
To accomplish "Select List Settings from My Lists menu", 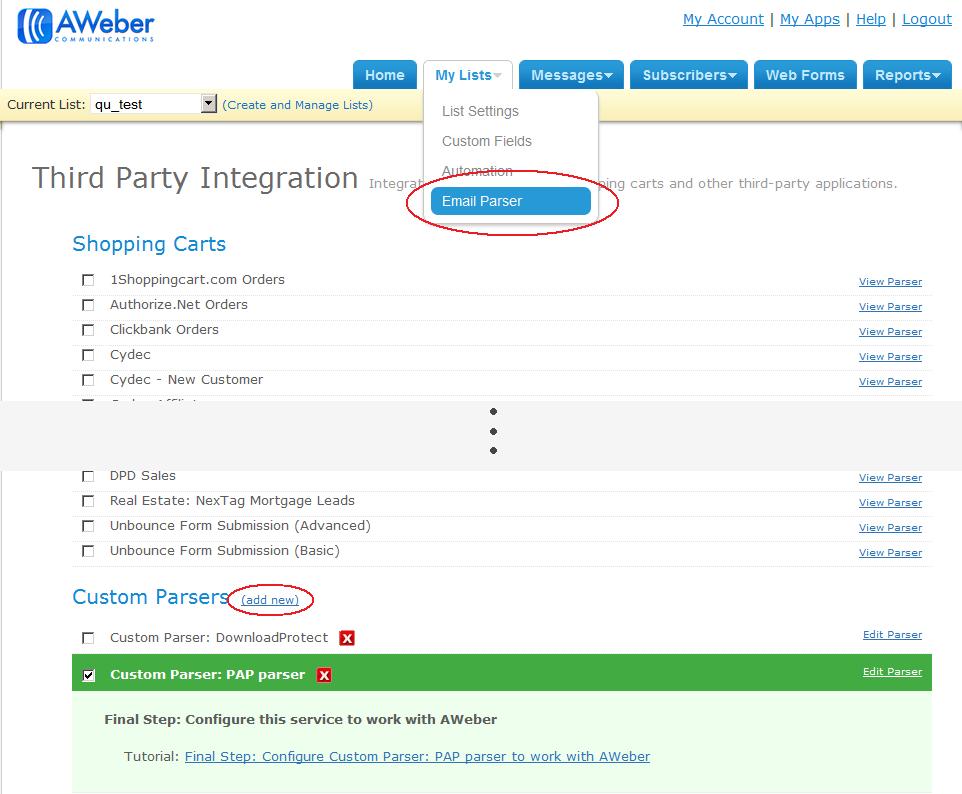I will 480,111.
